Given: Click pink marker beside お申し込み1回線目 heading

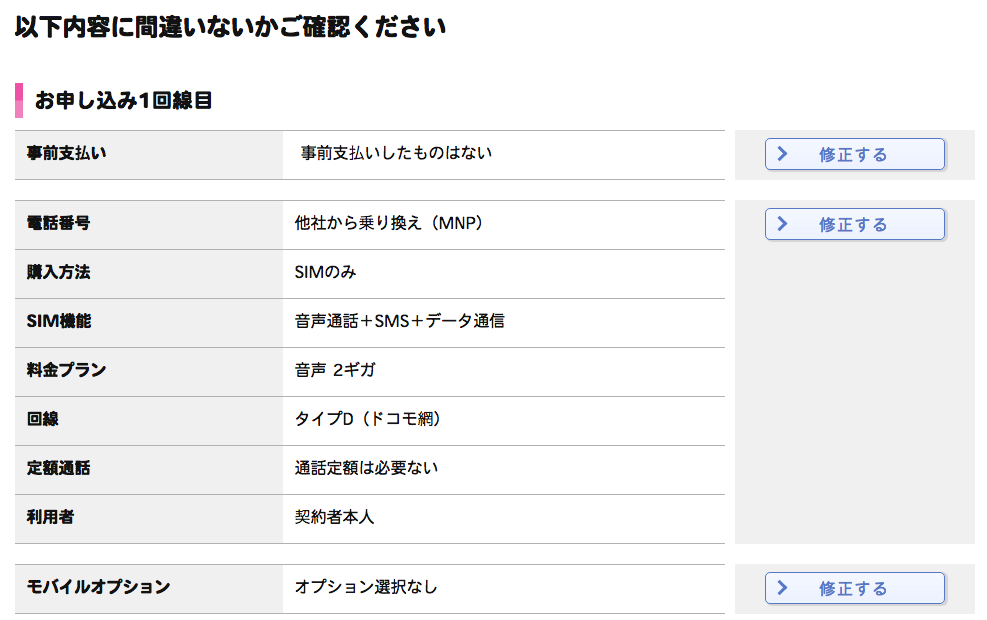Looking at the screenshot, I should [x=19, y=100].
